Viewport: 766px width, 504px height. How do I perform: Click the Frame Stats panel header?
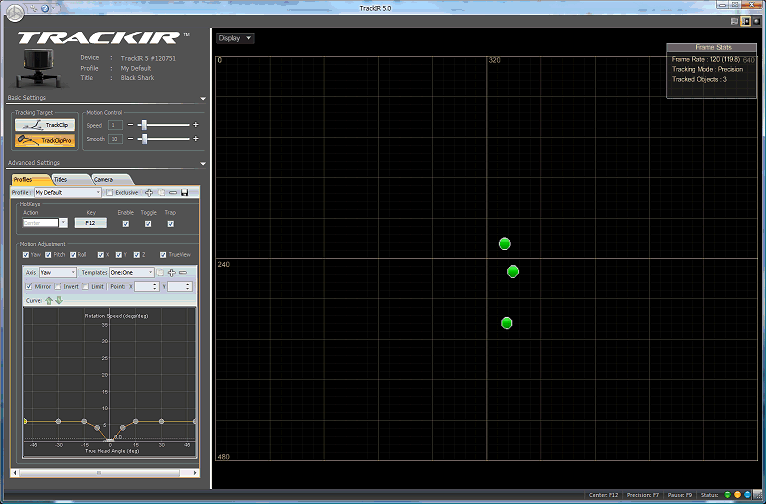[711, 47]
